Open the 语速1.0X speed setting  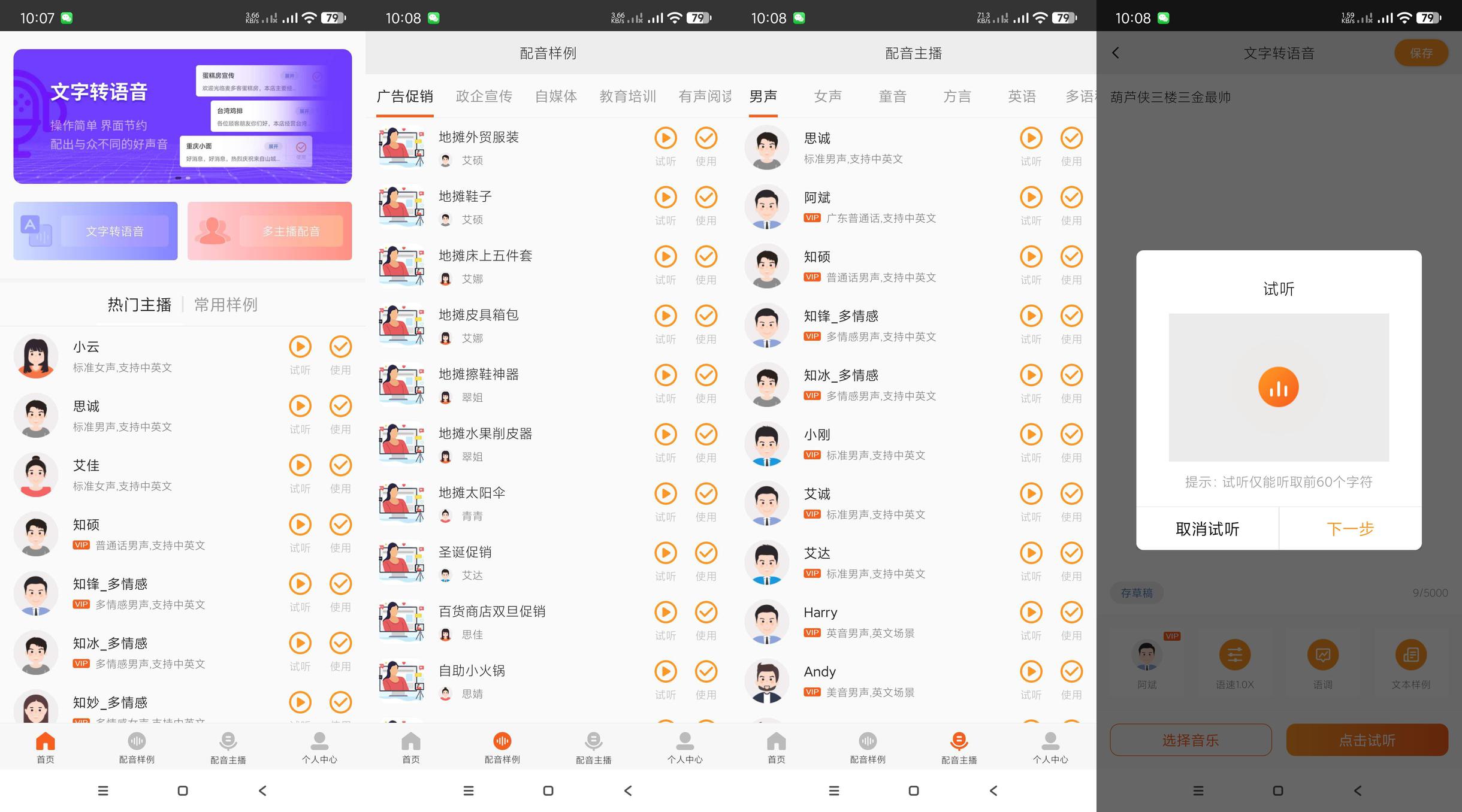tap(1234, 655)
